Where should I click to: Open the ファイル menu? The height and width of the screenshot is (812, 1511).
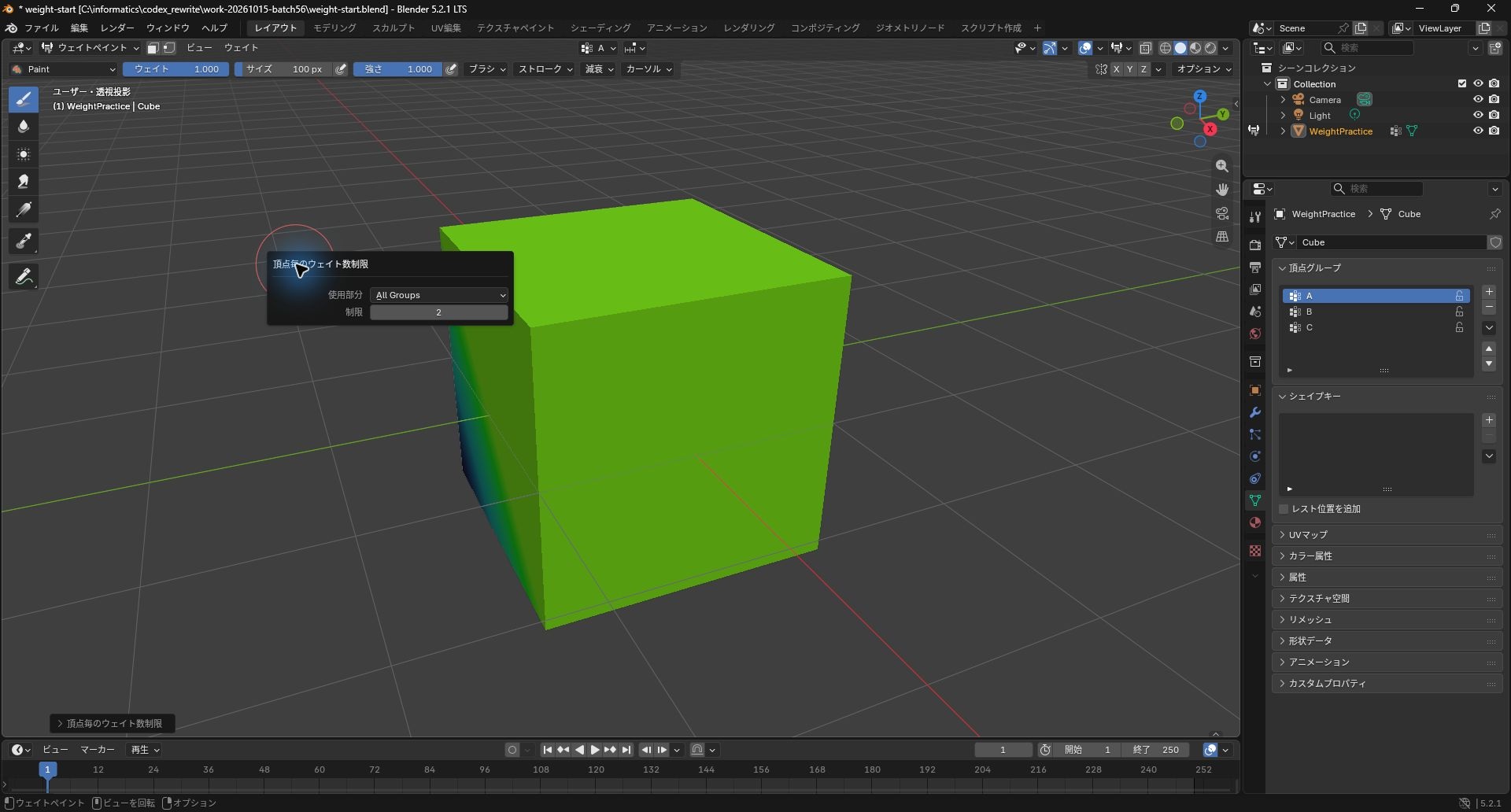coord(41,28)
